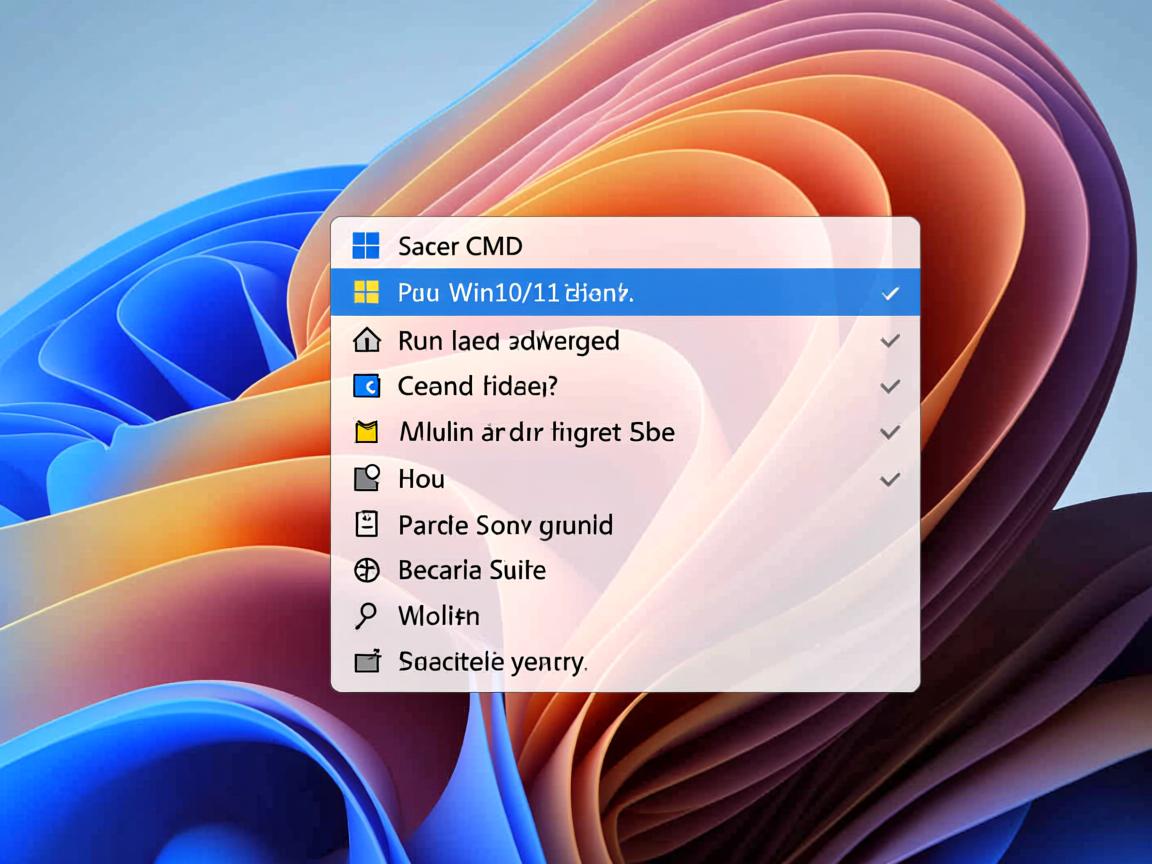Click the Saacitele yenrry text label
This screenshot has width=1152, height=864.
(492, 661)
